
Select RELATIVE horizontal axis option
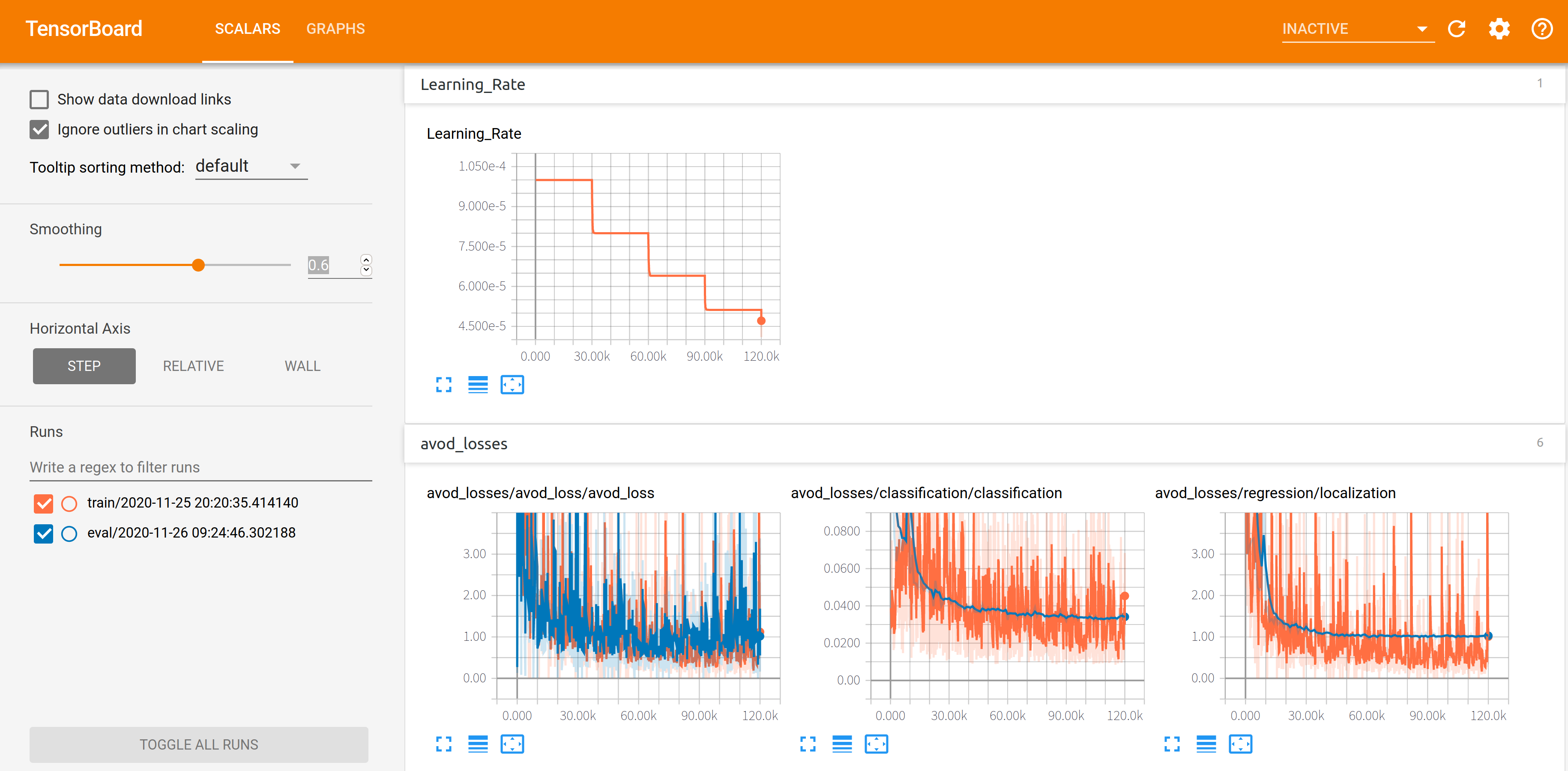193,366
